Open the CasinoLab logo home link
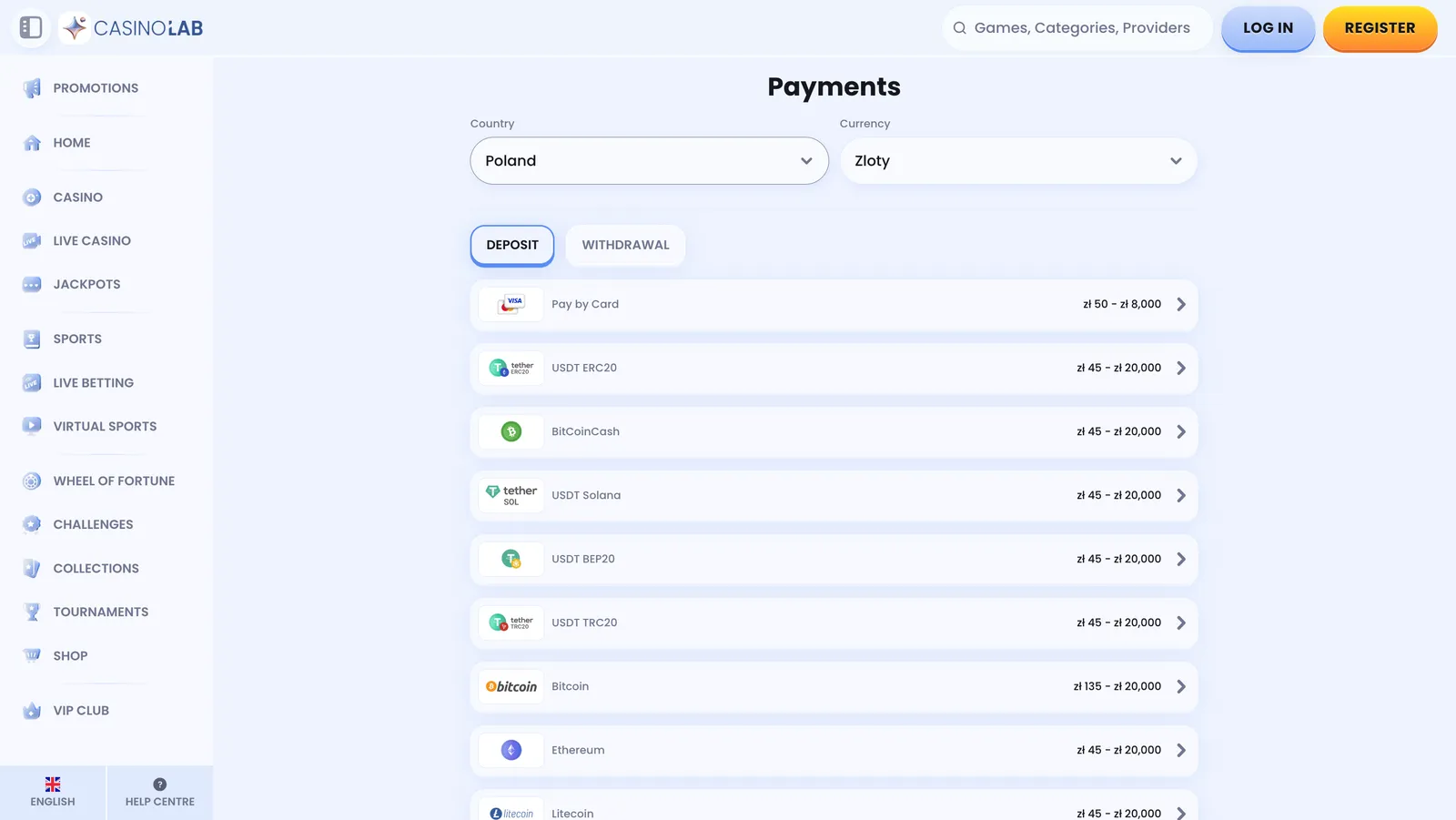 132,28
